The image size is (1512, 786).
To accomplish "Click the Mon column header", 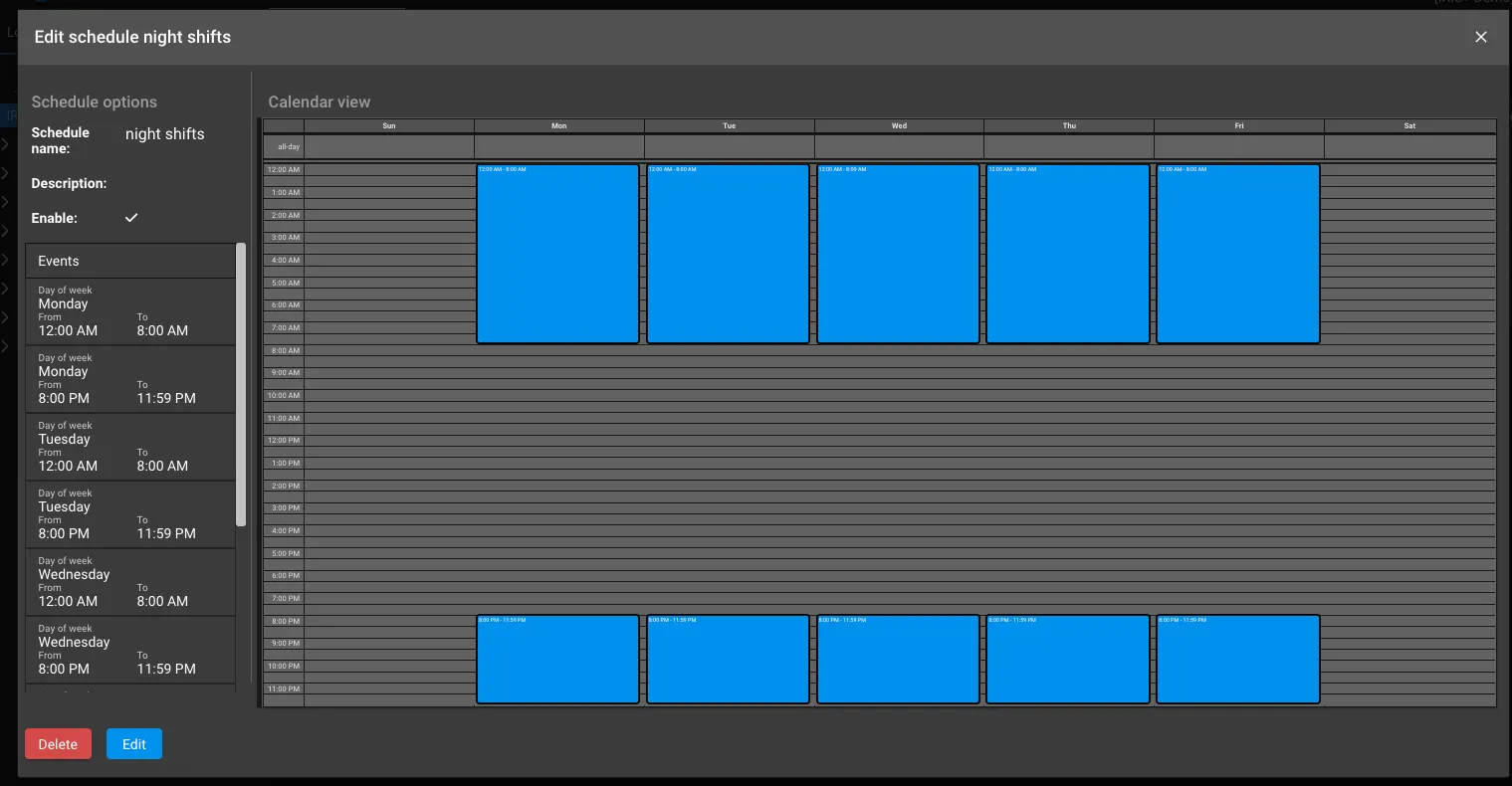I will [559, 126].
